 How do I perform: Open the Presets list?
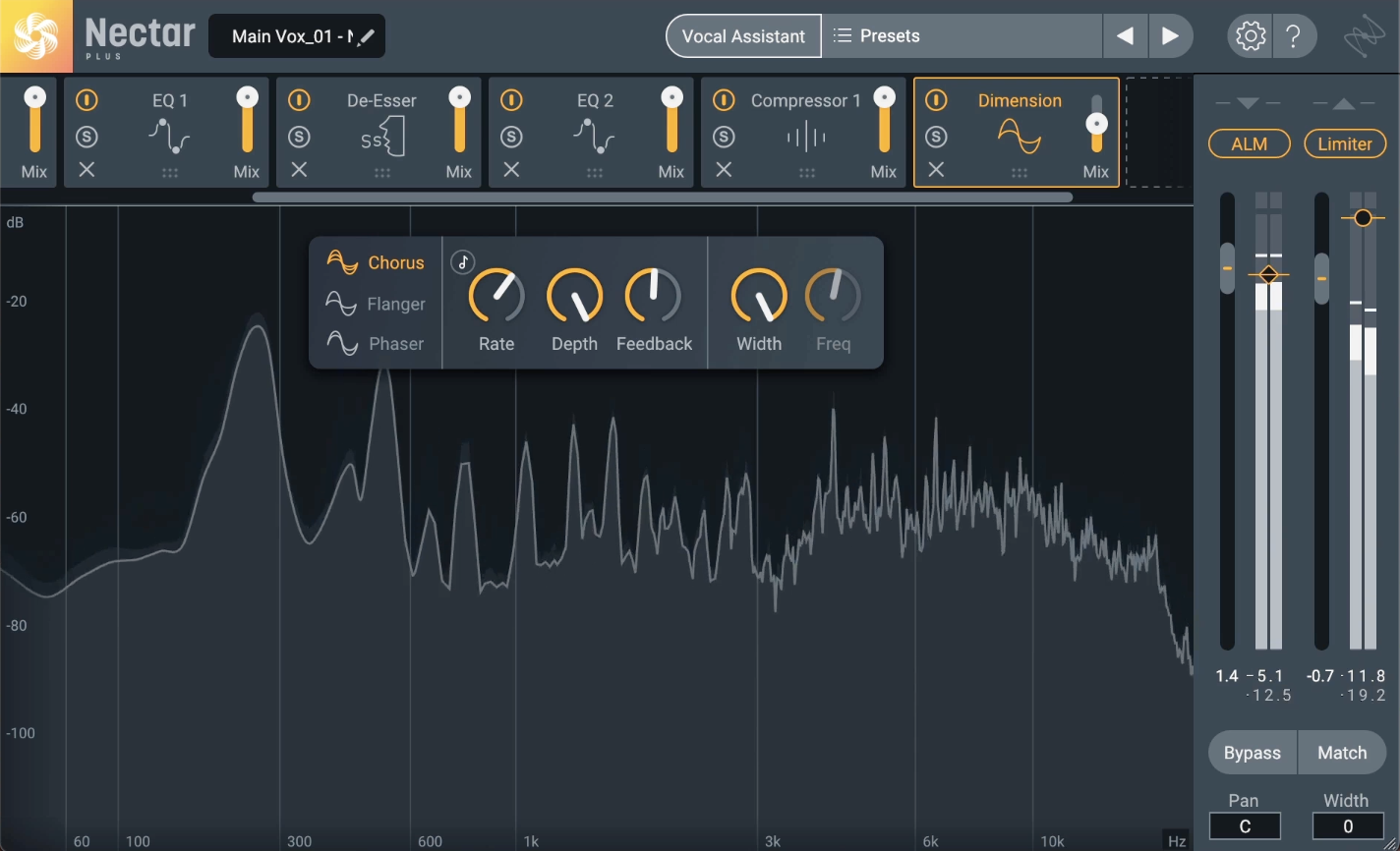[x=962, y=36]
